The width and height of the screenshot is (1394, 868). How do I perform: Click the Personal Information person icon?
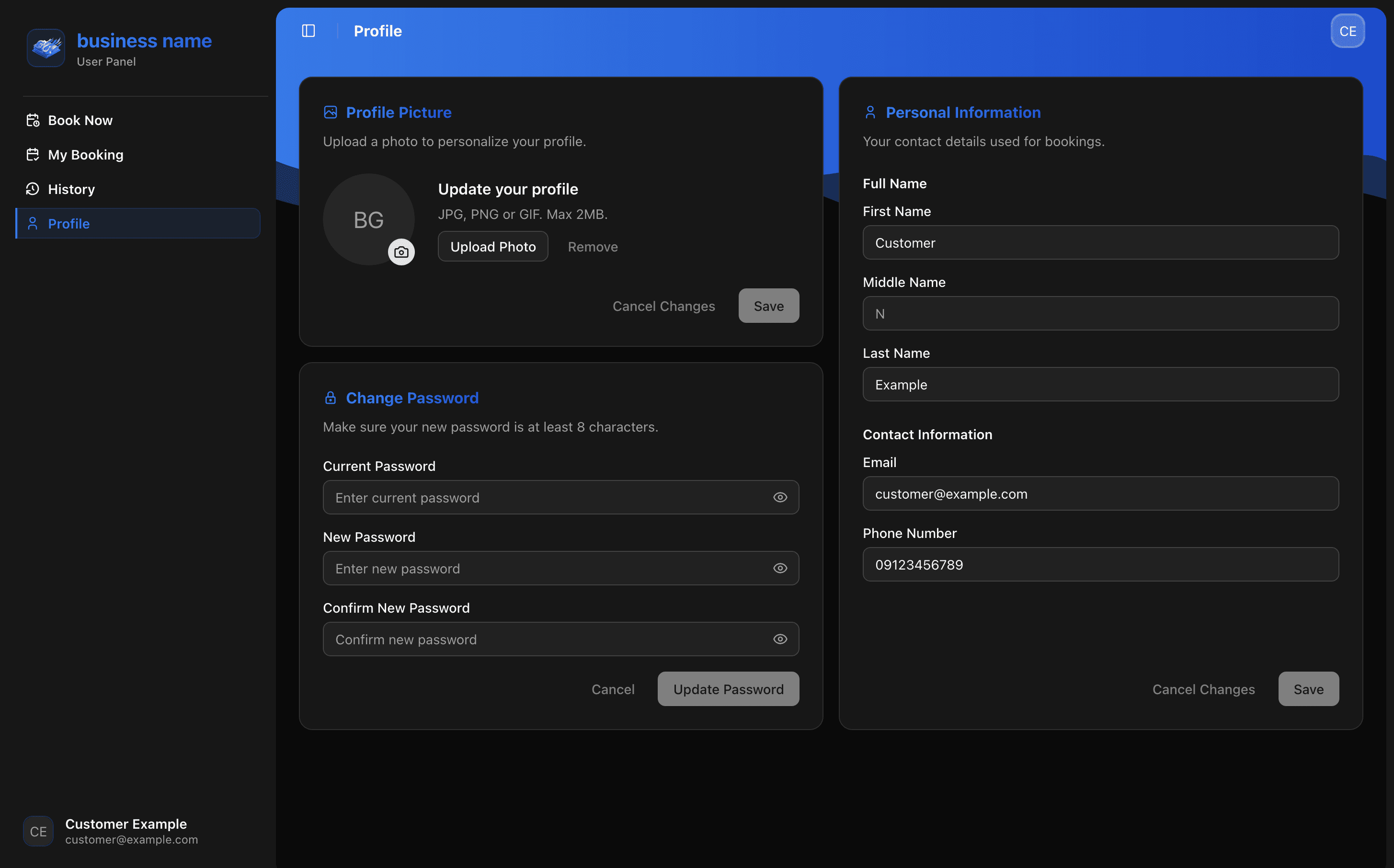870,112
